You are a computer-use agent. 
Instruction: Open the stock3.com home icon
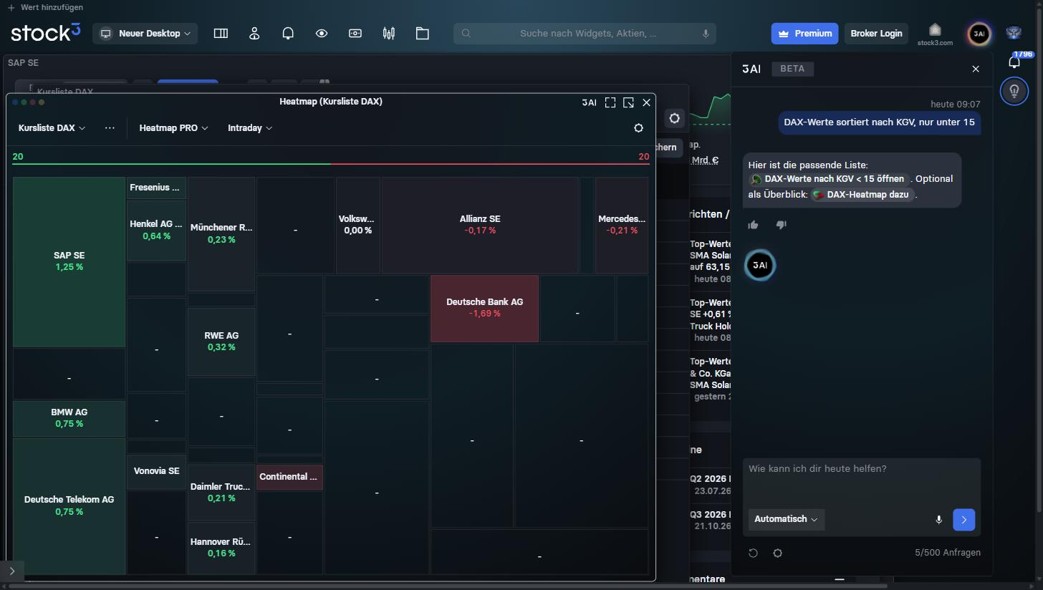click(x=935, y=33)
